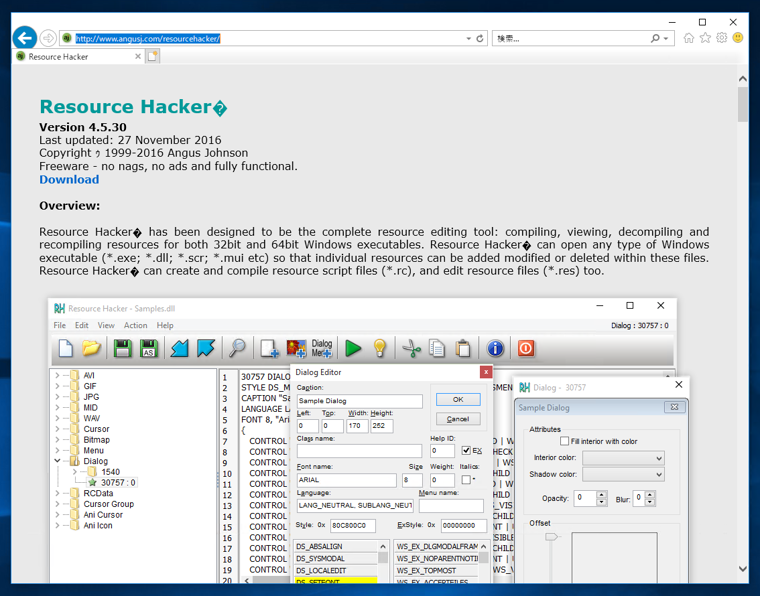Open the File menu in Resource Hacker

(x=60, y=325)
